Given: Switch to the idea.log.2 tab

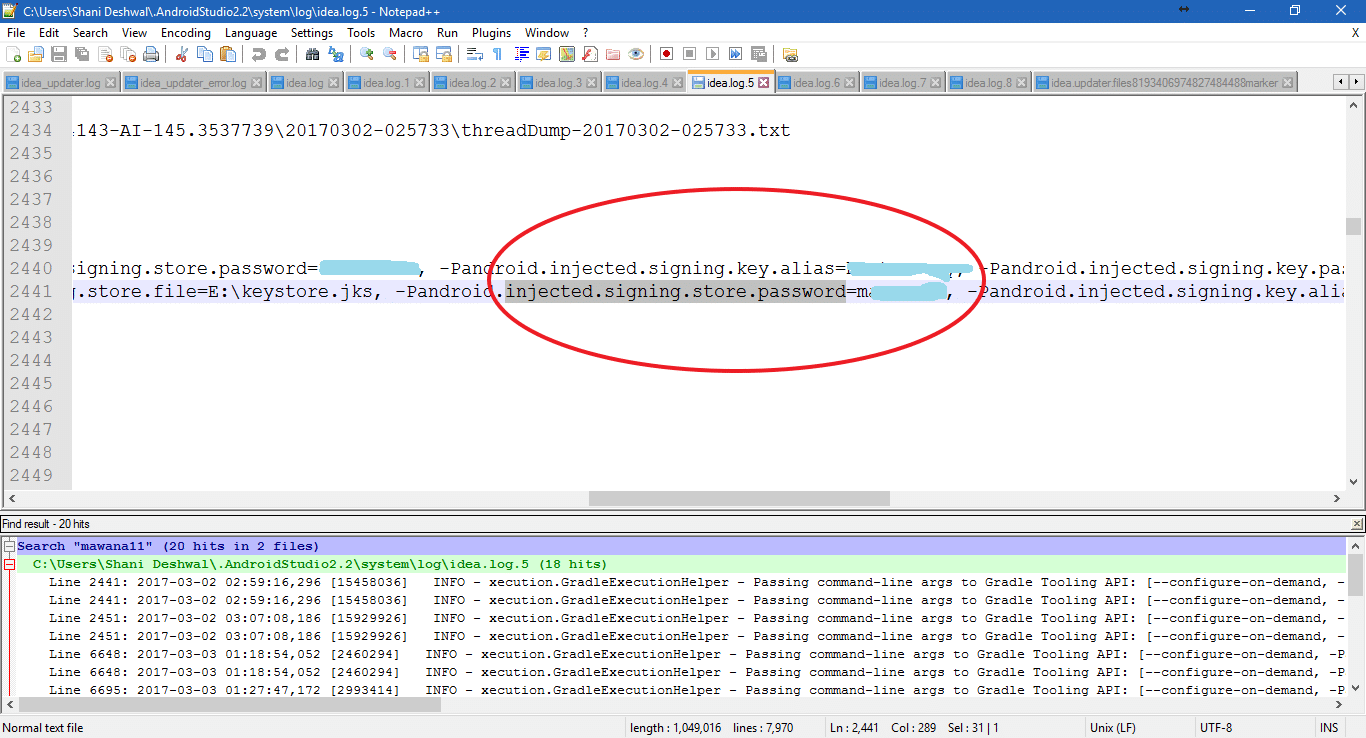Looking at the screenshot, I should point(472,83).
